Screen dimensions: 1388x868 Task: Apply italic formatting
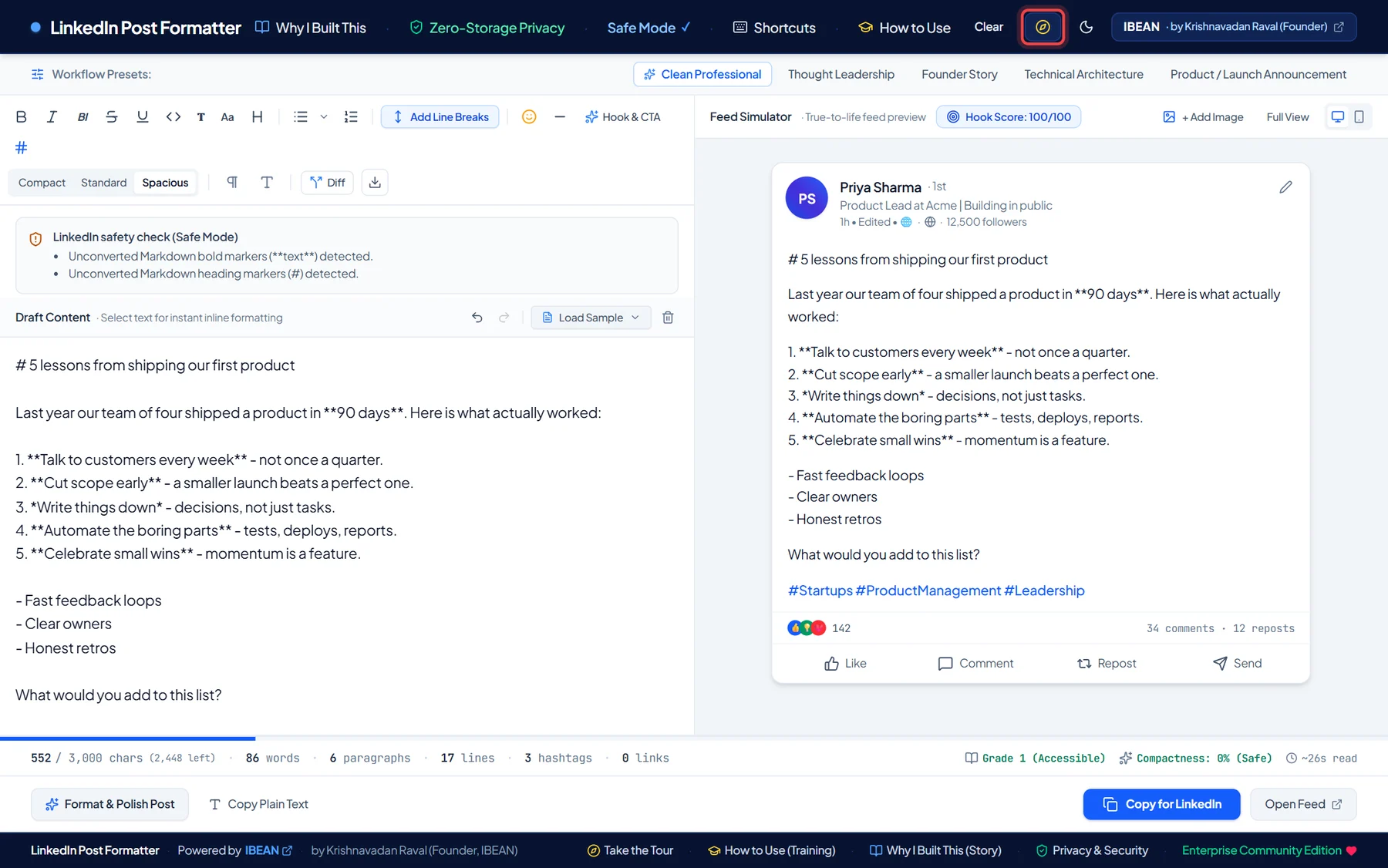[x=52, y=117]
